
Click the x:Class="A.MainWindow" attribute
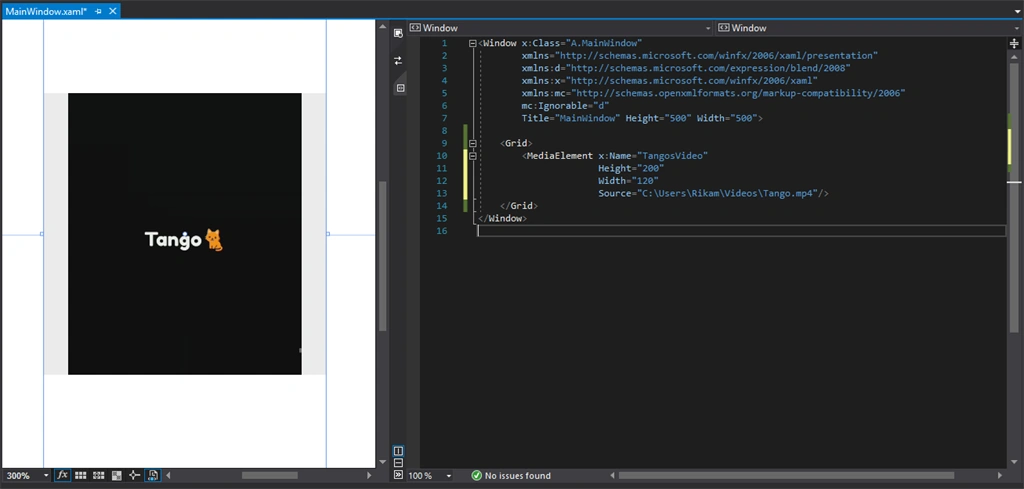click(582, 44)
